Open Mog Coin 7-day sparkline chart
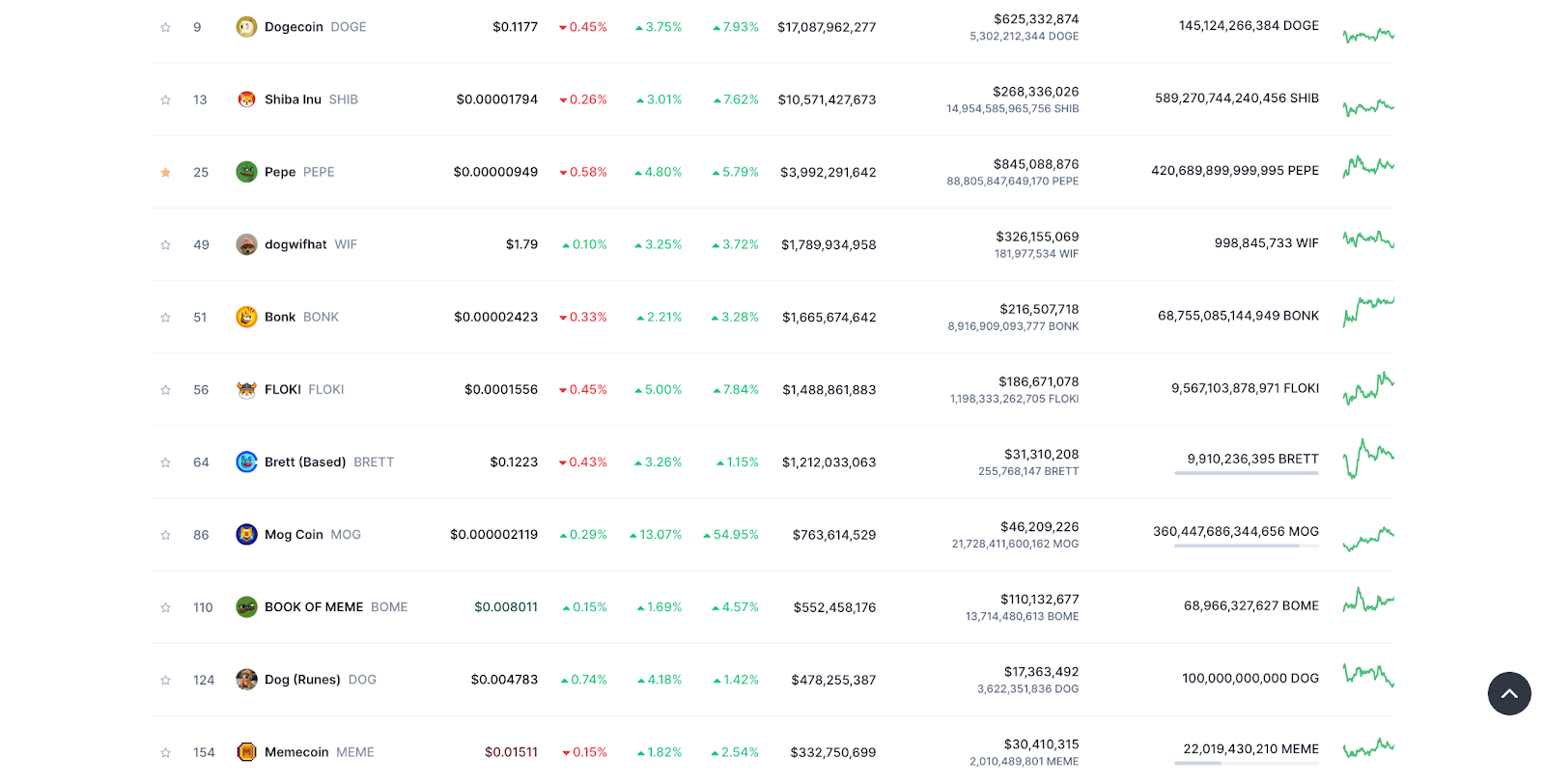This screenshot has width=1545, height=784. click(x=1368, y=539)
